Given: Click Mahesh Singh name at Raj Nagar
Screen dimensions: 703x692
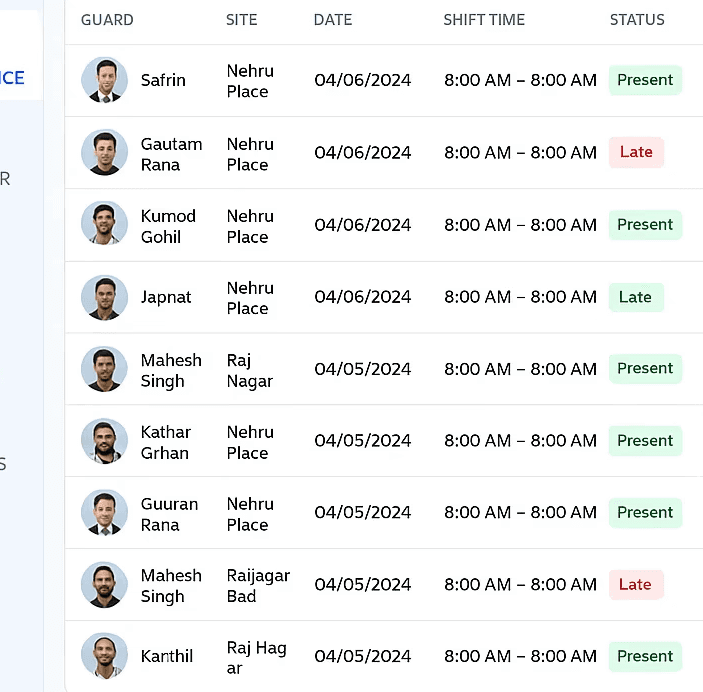Looking at the screenshot, I should coord(171,370).
